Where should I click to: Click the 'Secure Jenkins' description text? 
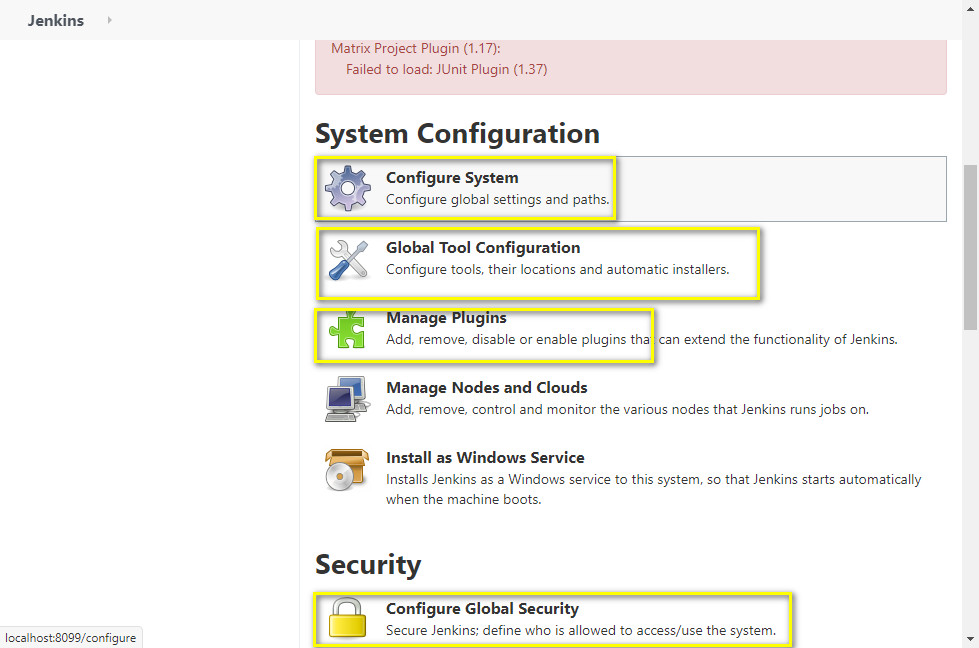pos(580,630)
